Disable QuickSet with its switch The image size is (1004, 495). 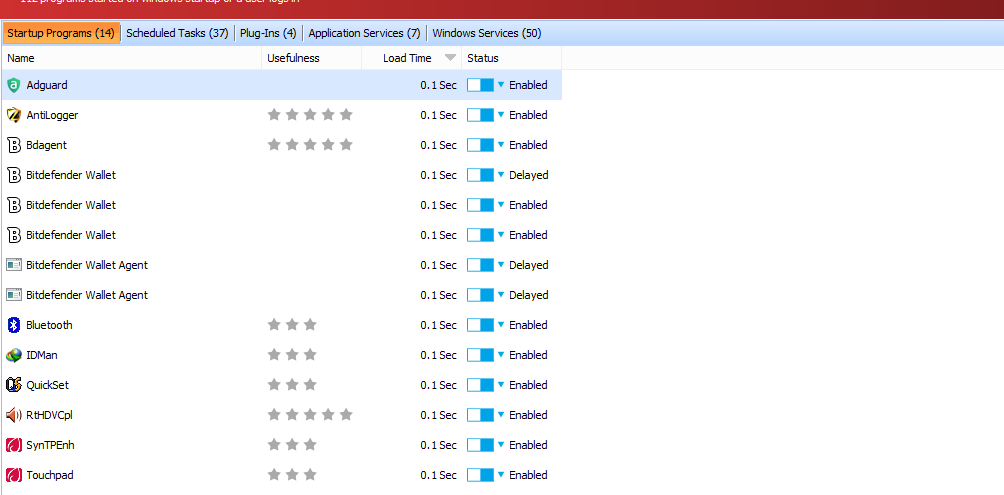[480, 385]
